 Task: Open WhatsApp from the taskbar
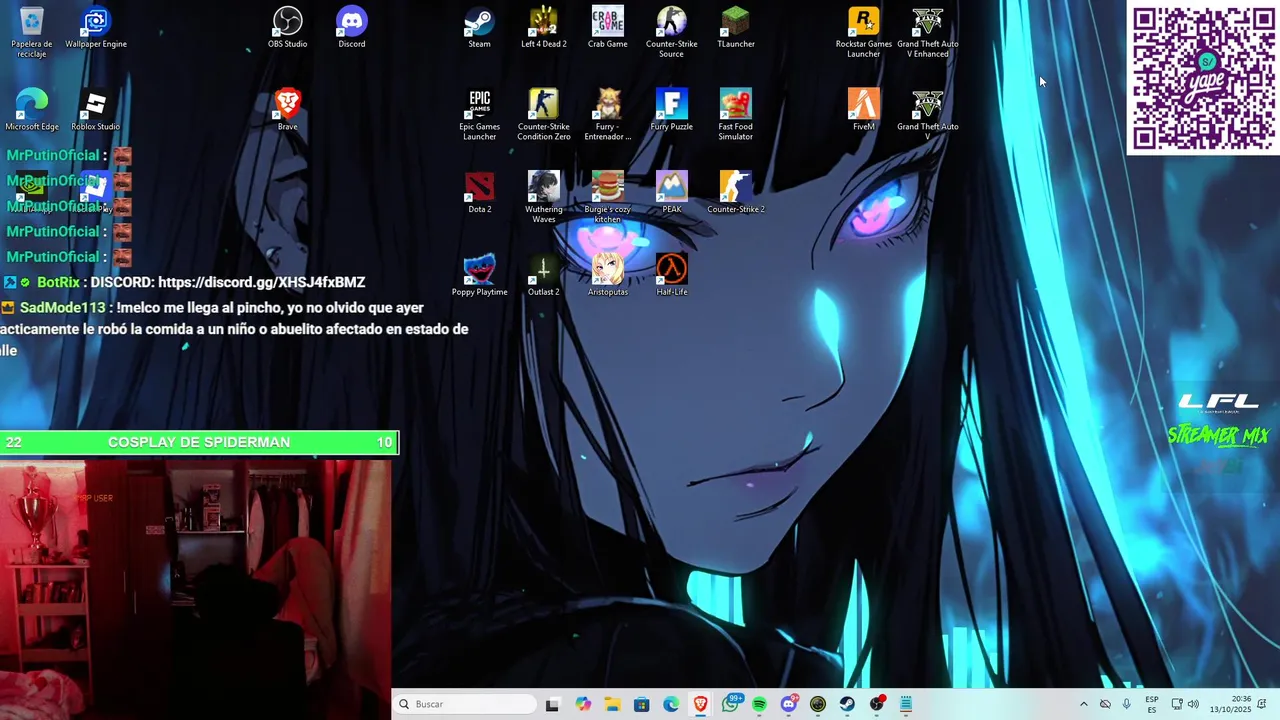point(731,704)
